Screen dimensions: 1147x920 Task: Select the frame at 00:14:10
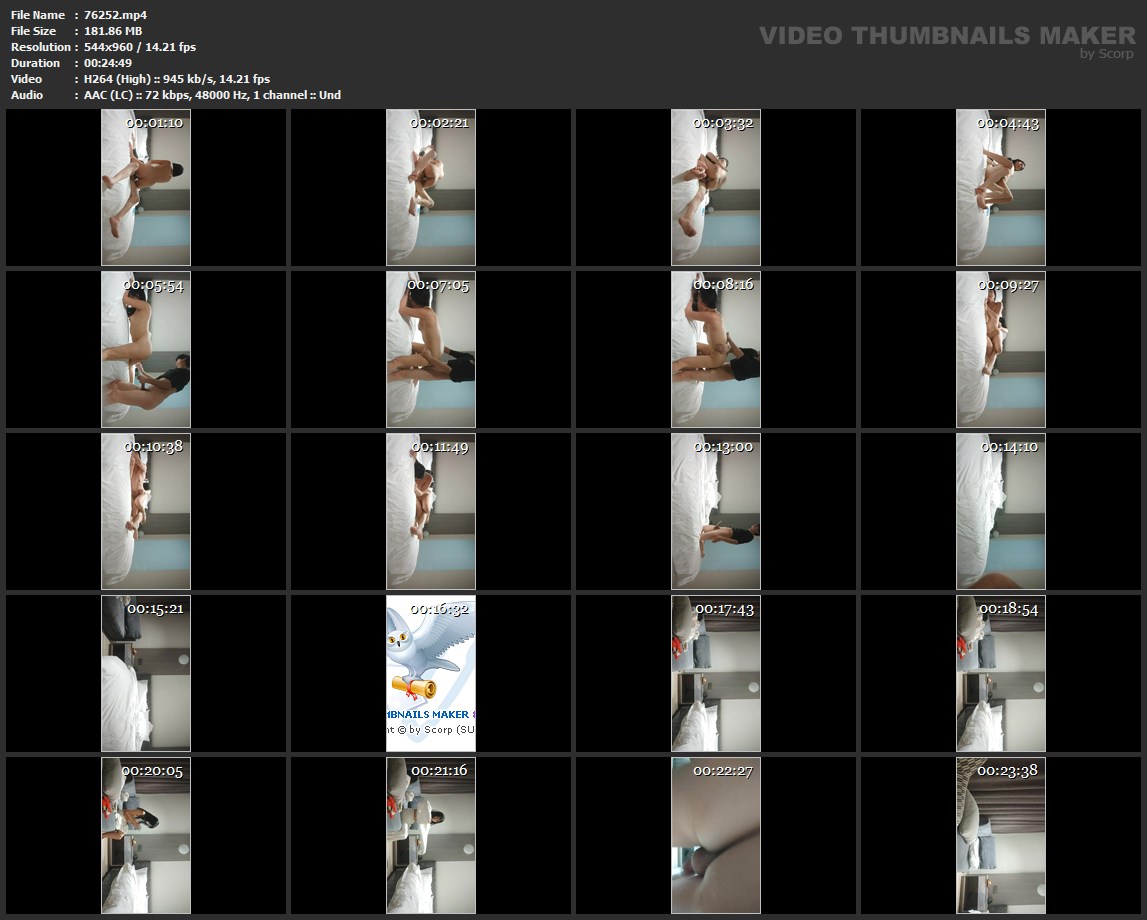[1001, 511]
